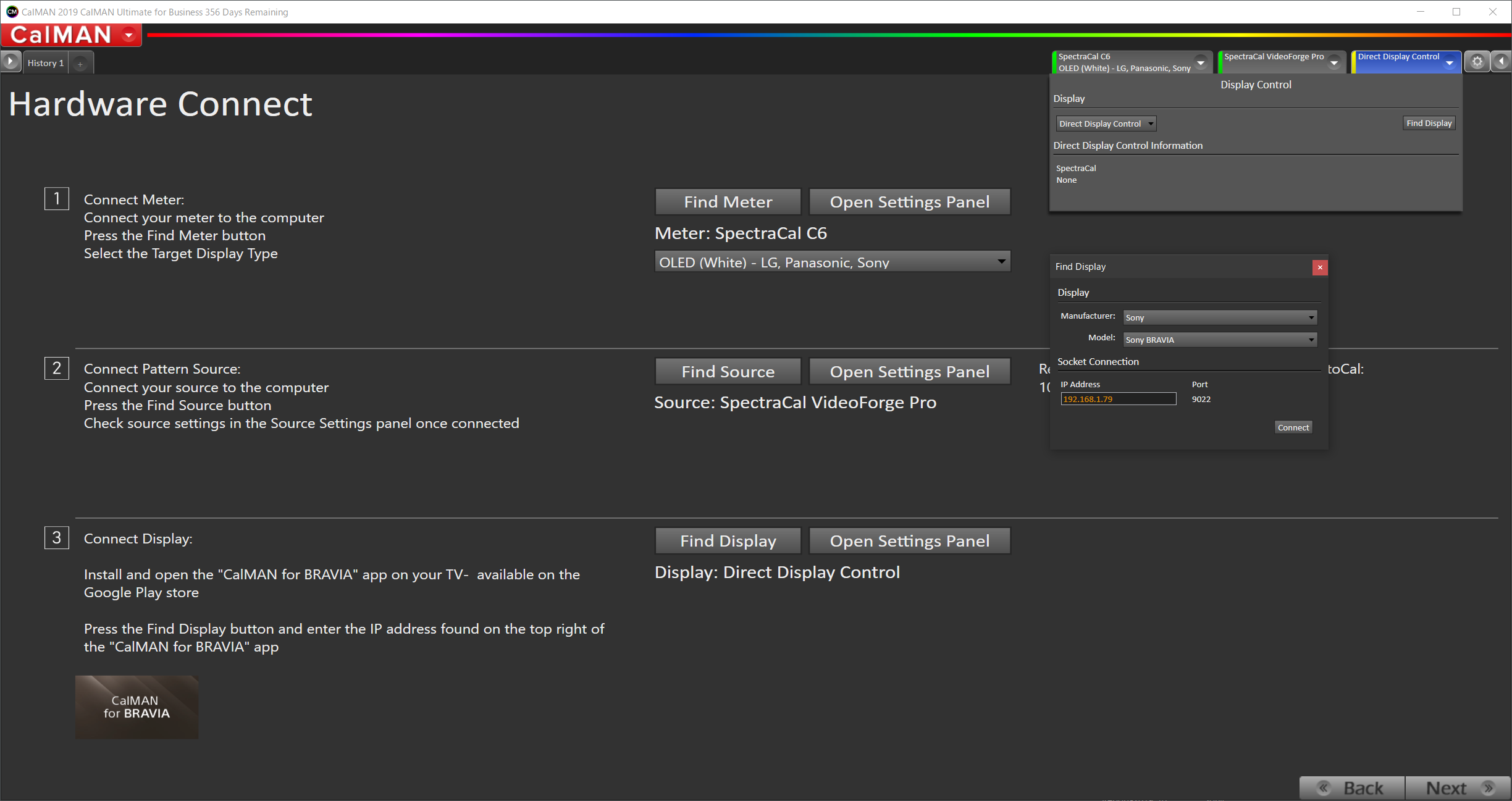Click the Find Meter button

coord(728,202)
